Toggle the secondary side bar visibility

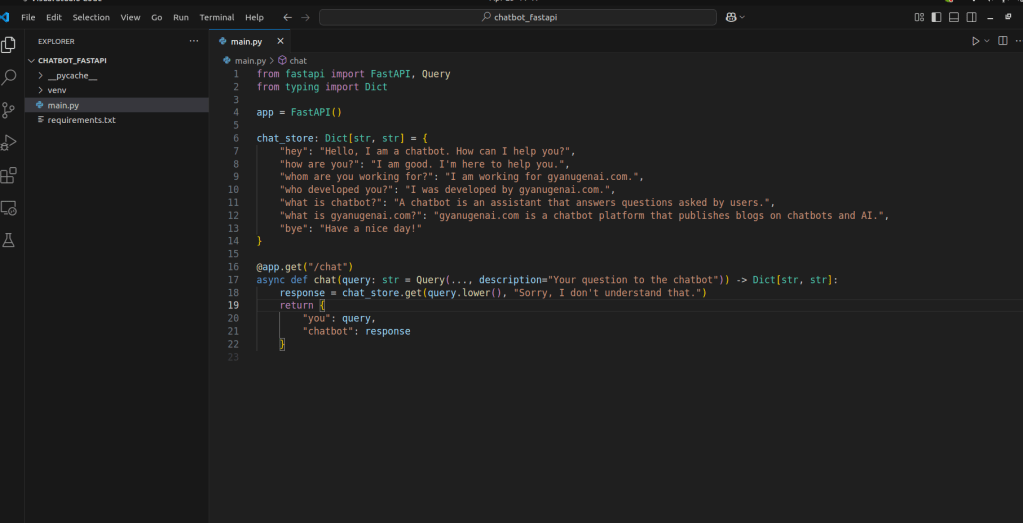[972, 17]
